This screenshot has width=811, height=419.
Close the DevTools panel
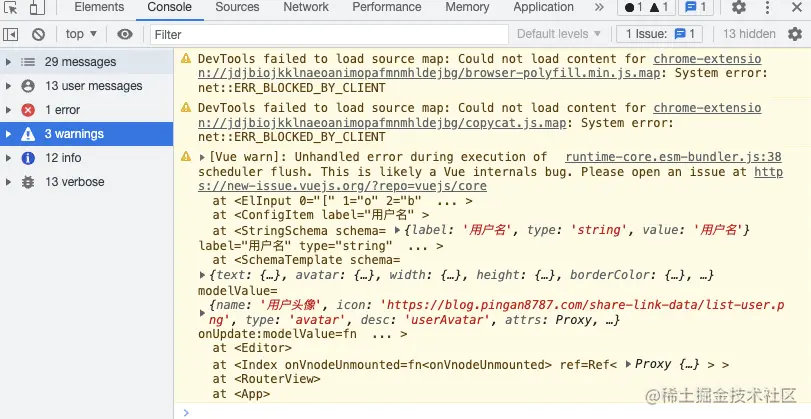(x=797, y=7)
